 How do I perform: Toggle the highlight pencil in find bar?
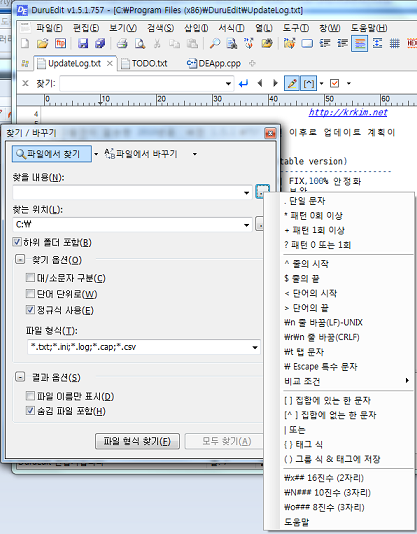292,83
